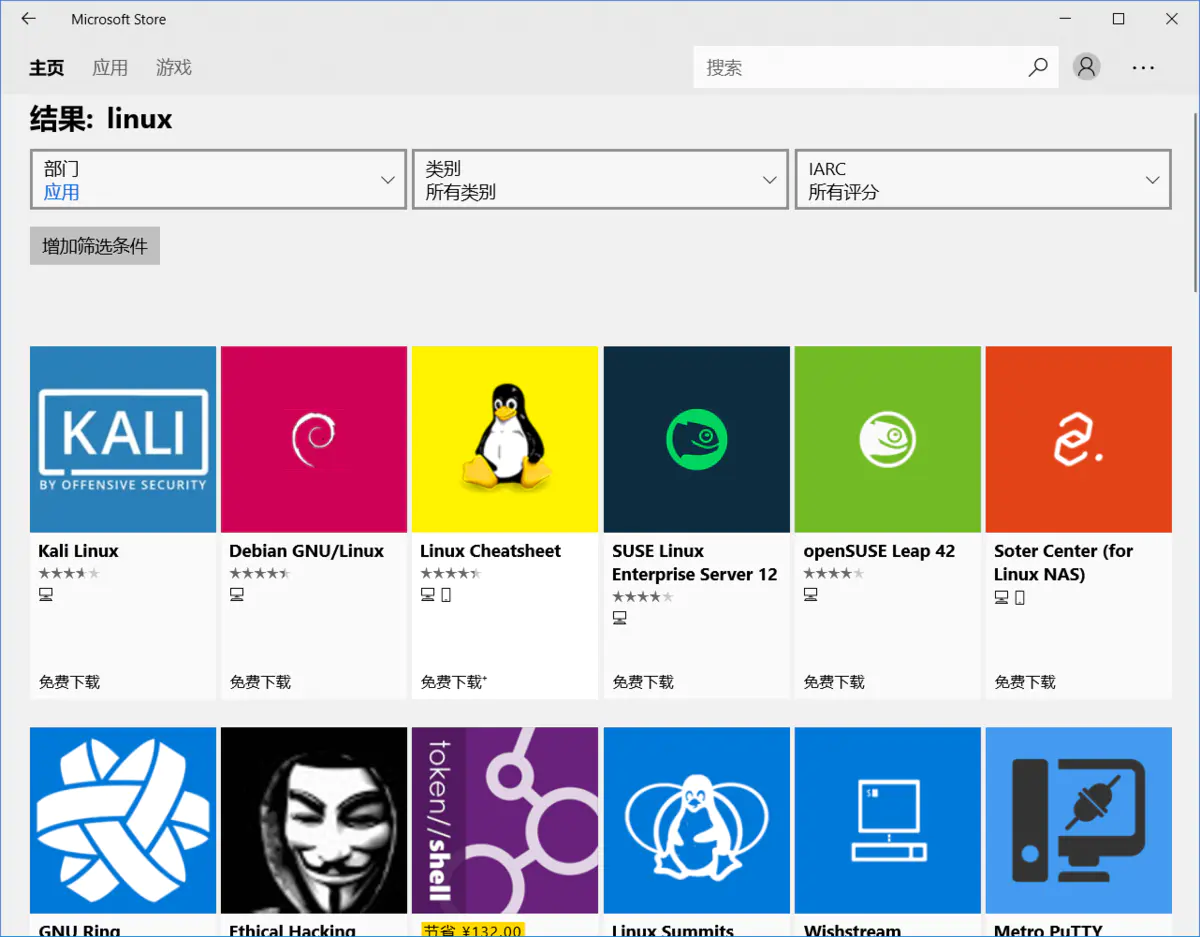Go back with the arrow icon
The height and width of the screenshot is (937, 1200).
click(x=28, y=19)
